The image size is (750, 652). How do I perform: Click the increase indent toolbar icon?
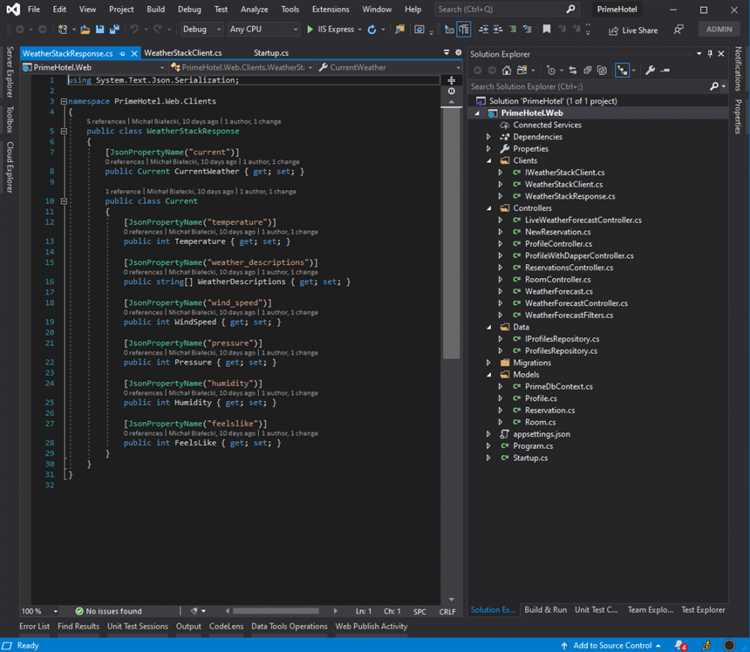[x=498, y=30]
